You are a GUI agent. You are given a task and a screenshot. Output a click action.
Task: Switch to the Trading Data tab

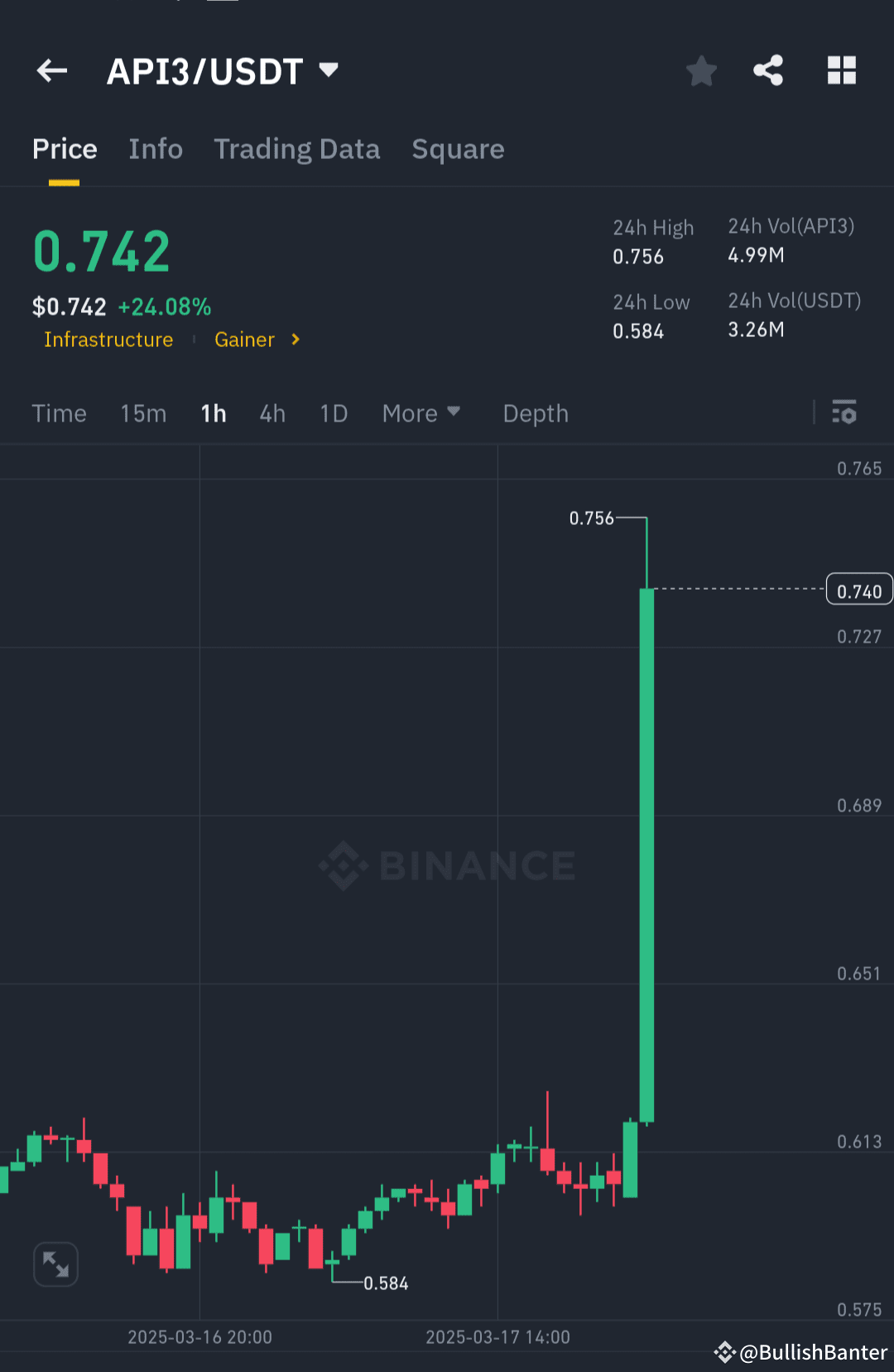297,149
